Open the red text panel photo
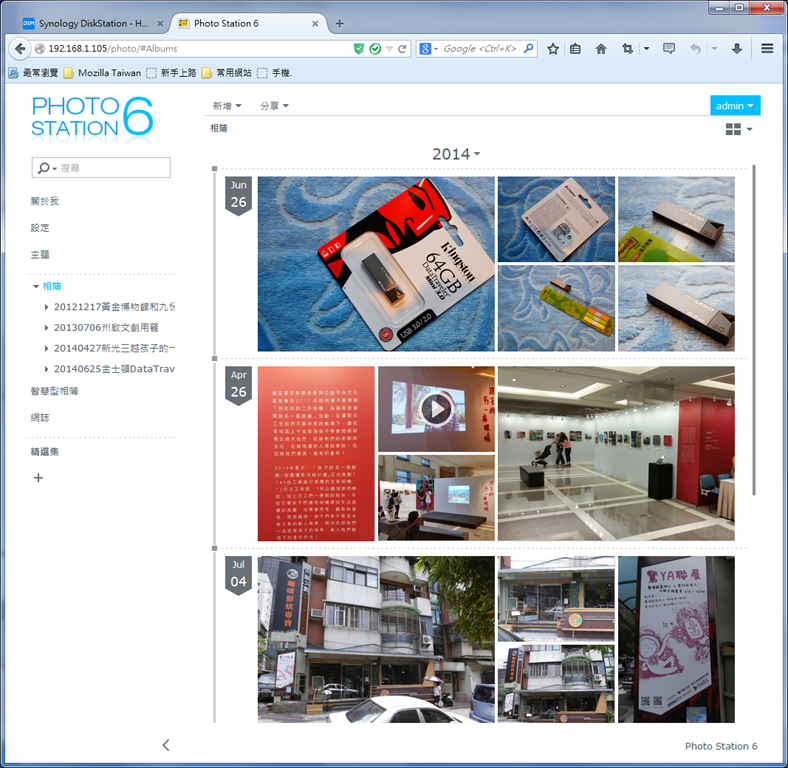Viewport: 788px width, 768px height. (x=316, y=453)
